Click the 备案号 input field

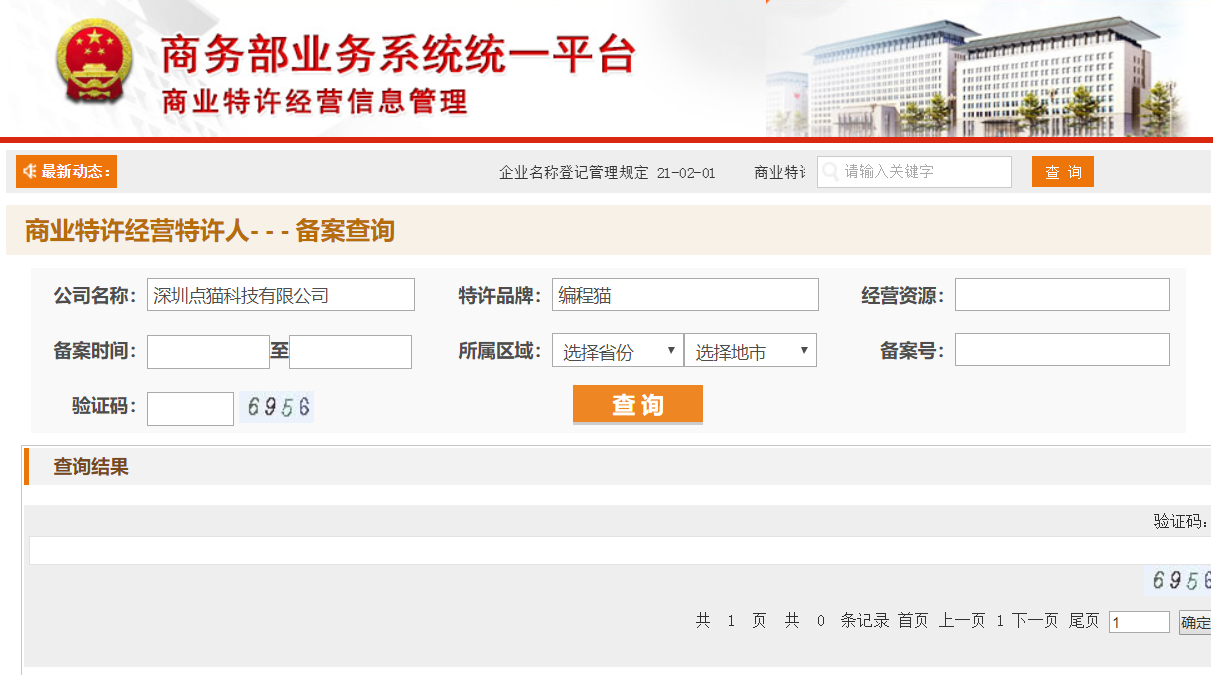point(1062,350)
